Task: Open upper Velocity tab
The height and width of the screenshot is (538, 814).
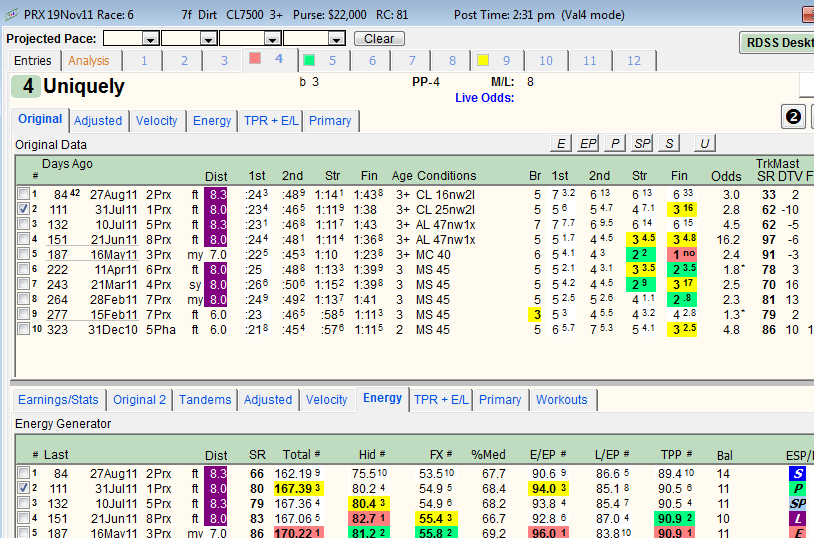Action: coord(157,120)
